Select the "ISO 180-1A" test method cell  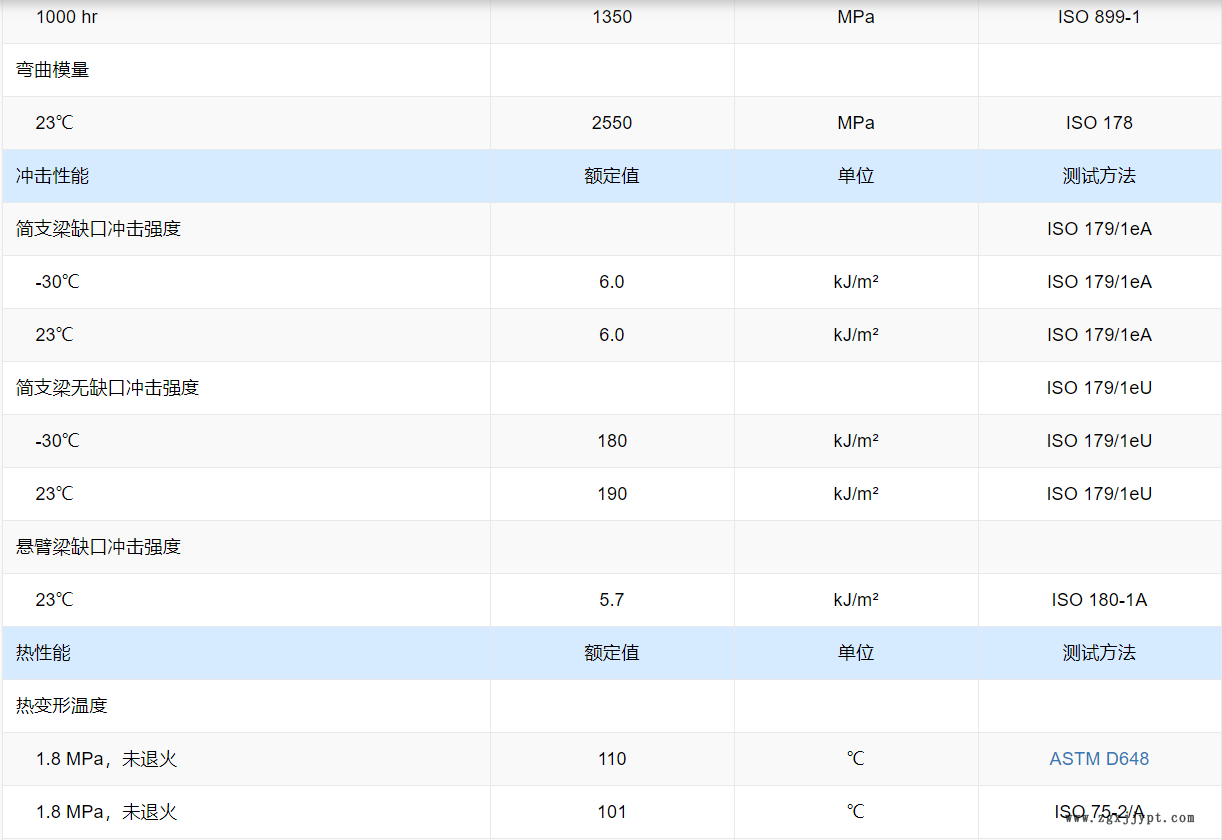[1099, 600]
